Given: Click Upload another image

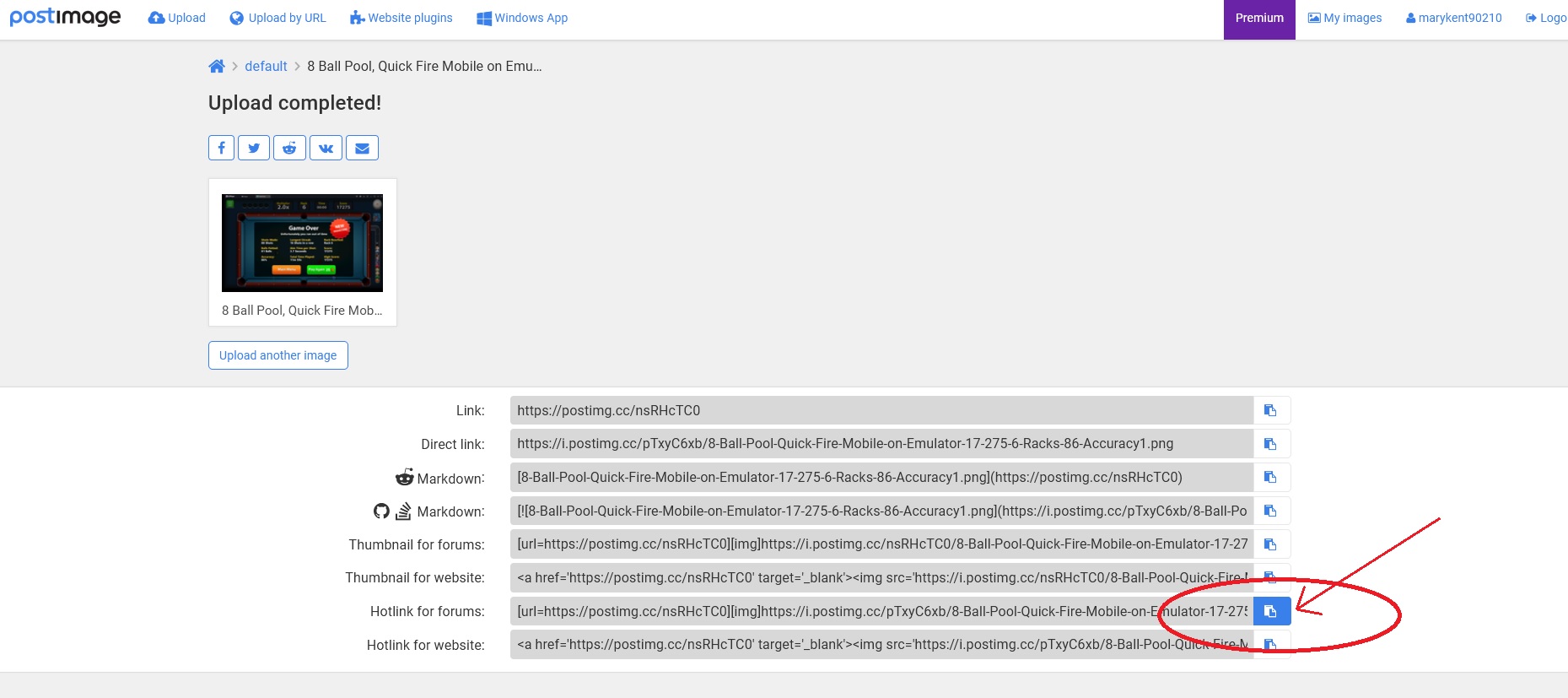Looking at the screenshot, I should point(278,355).
